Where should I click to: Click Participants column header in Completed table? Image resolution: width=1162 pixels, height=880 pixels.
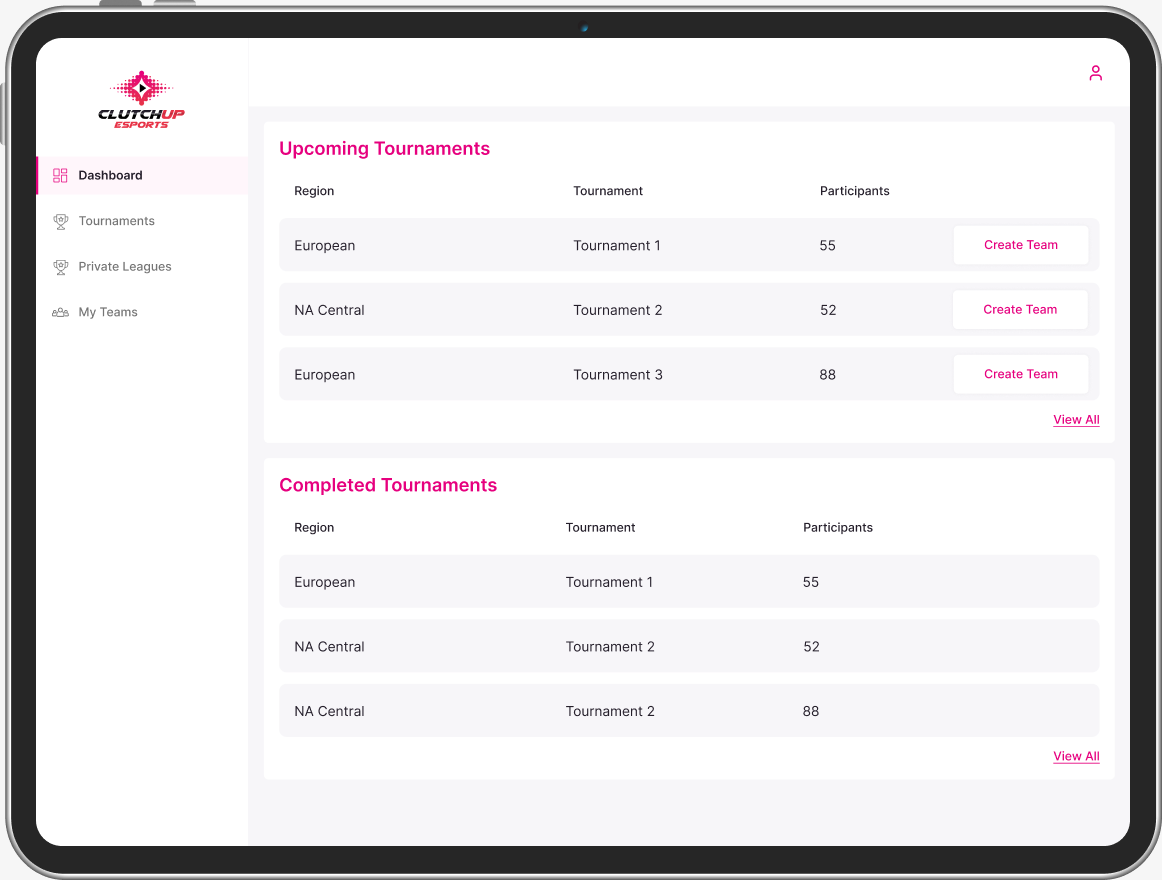pos(837,527)
